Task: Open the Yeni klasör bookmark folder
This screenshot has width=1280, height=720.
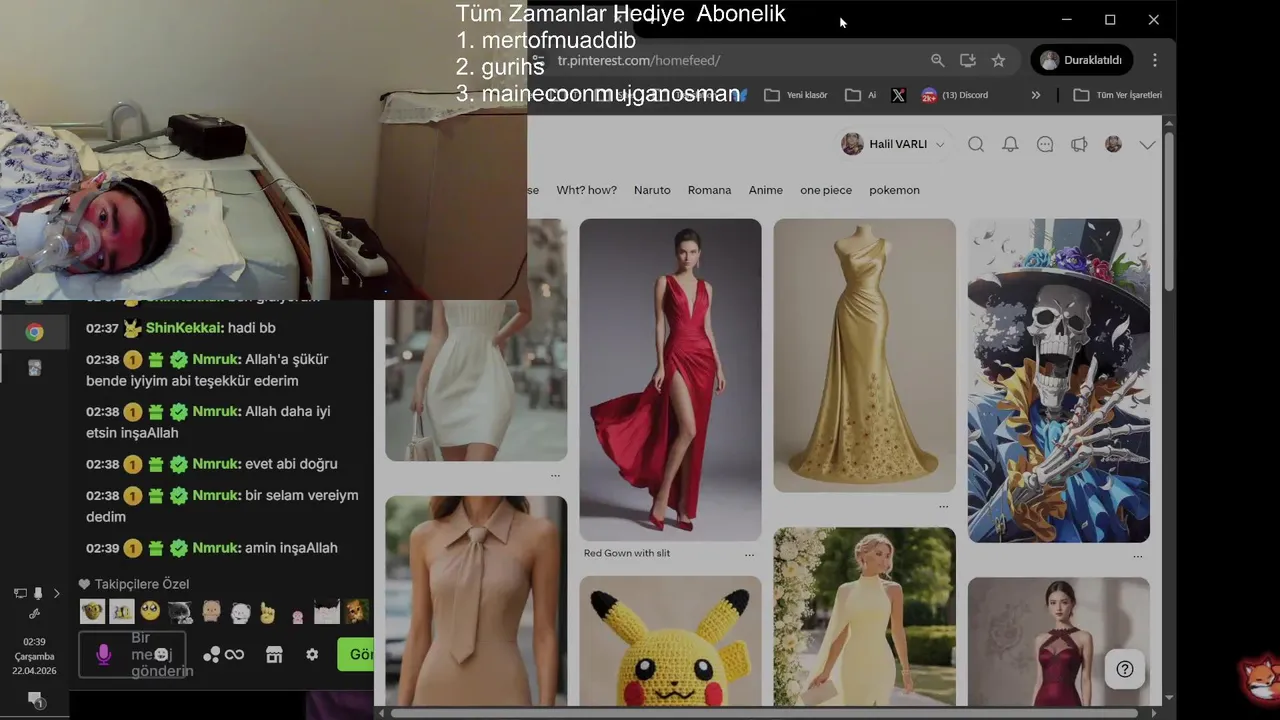Action: 796,95
